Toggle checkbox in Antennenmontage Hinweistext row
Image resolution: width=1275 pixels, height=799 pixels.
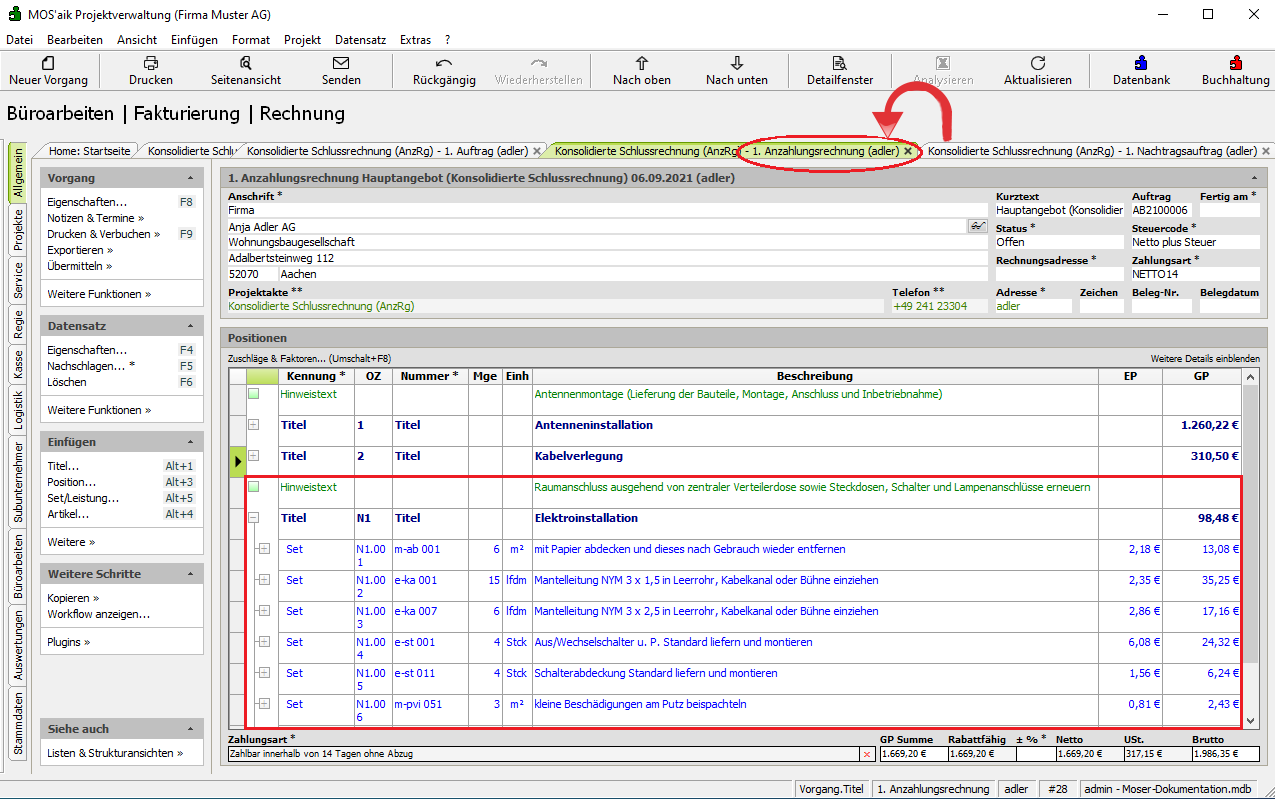click(x=254, y=394)
